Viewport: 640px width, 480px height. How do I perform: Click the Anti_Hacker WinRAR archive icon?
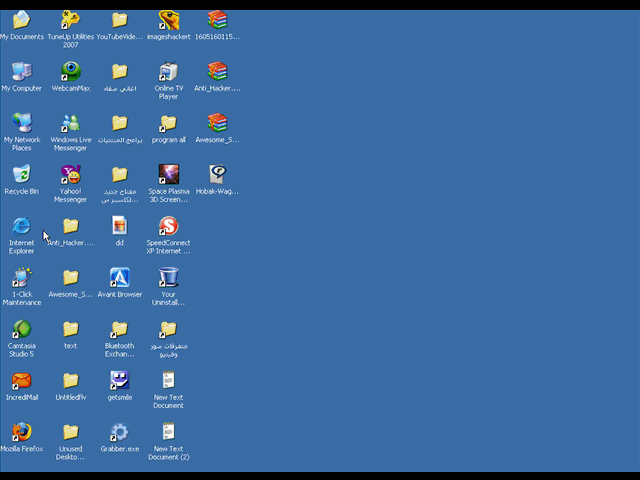217,71
